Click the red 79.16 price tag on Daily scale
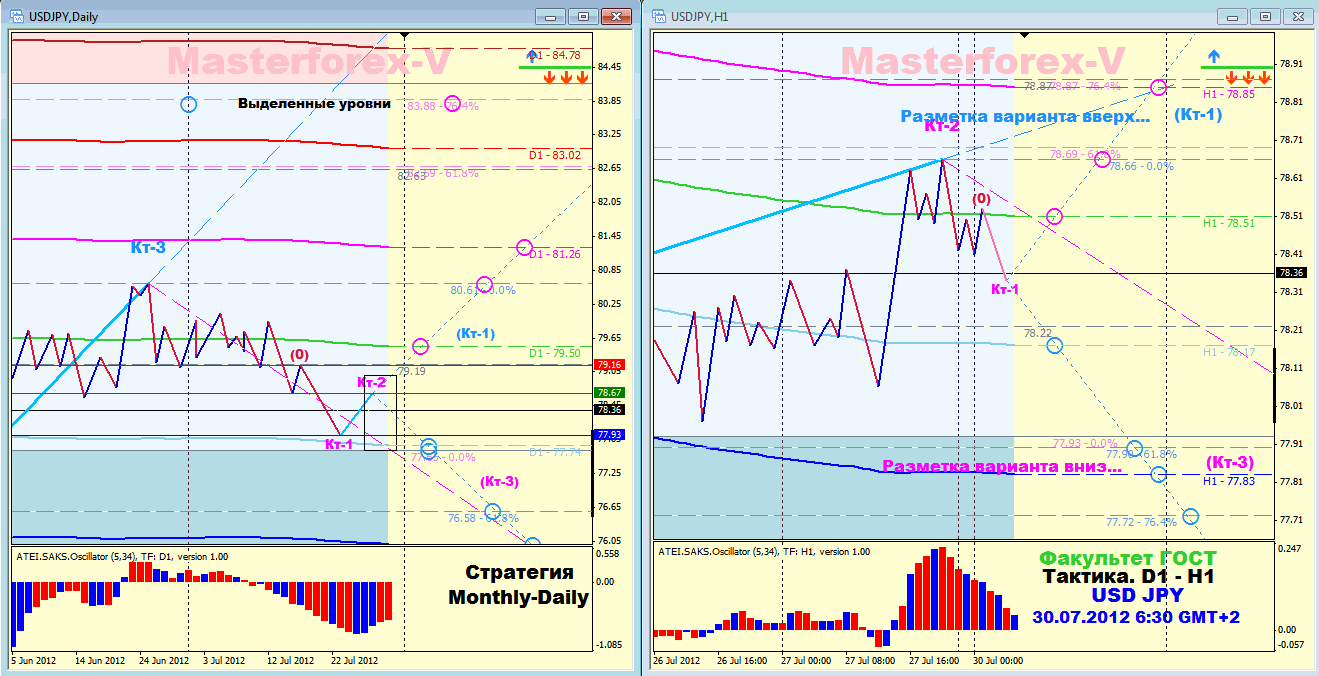This screenshot has height=676, width=1319. tap(609, 365)
